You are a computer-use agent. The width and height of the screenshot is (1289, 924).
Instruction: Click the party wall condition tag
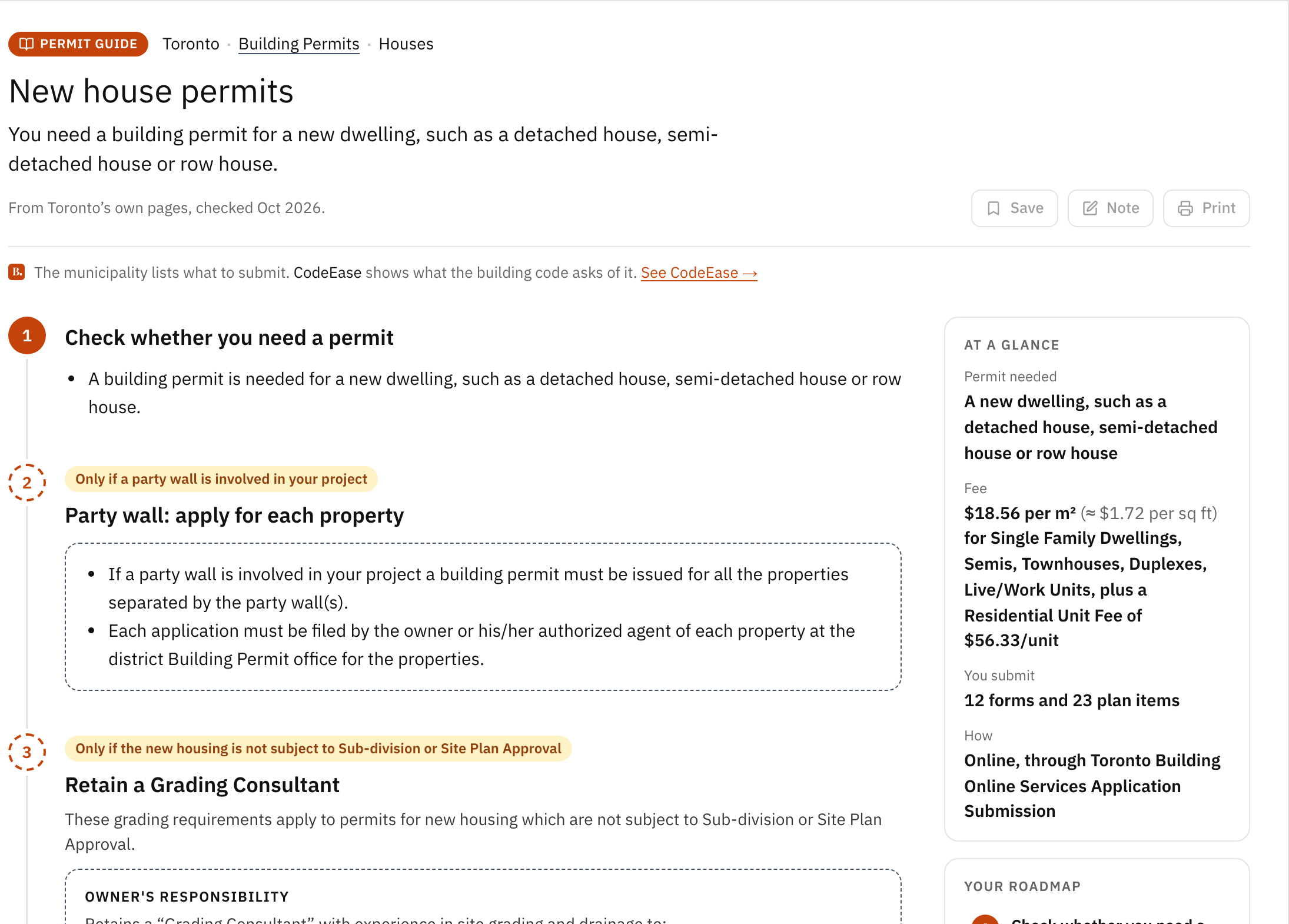221,479
